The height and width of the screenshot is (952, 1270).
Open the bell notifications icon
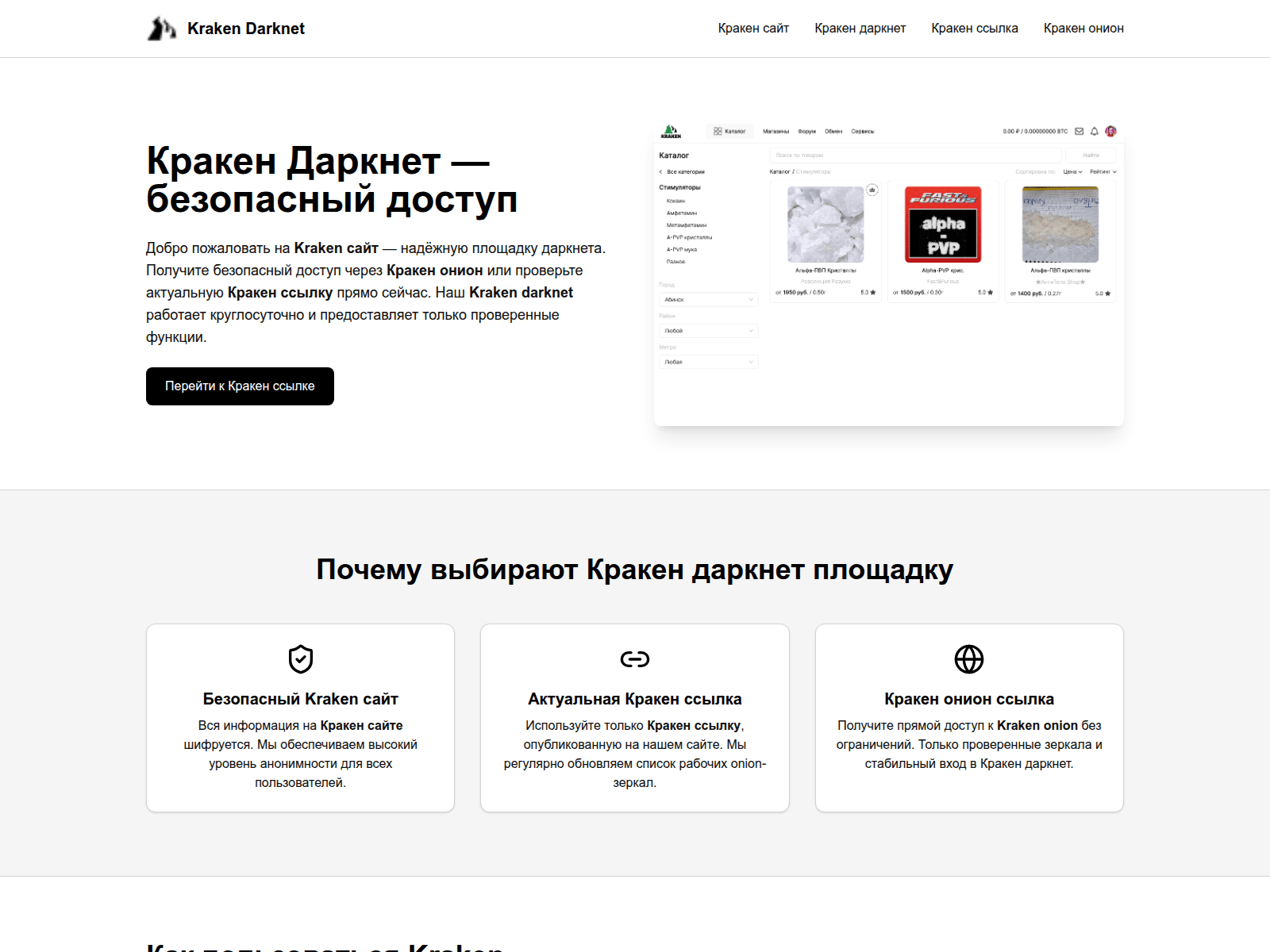point(1094,132)
